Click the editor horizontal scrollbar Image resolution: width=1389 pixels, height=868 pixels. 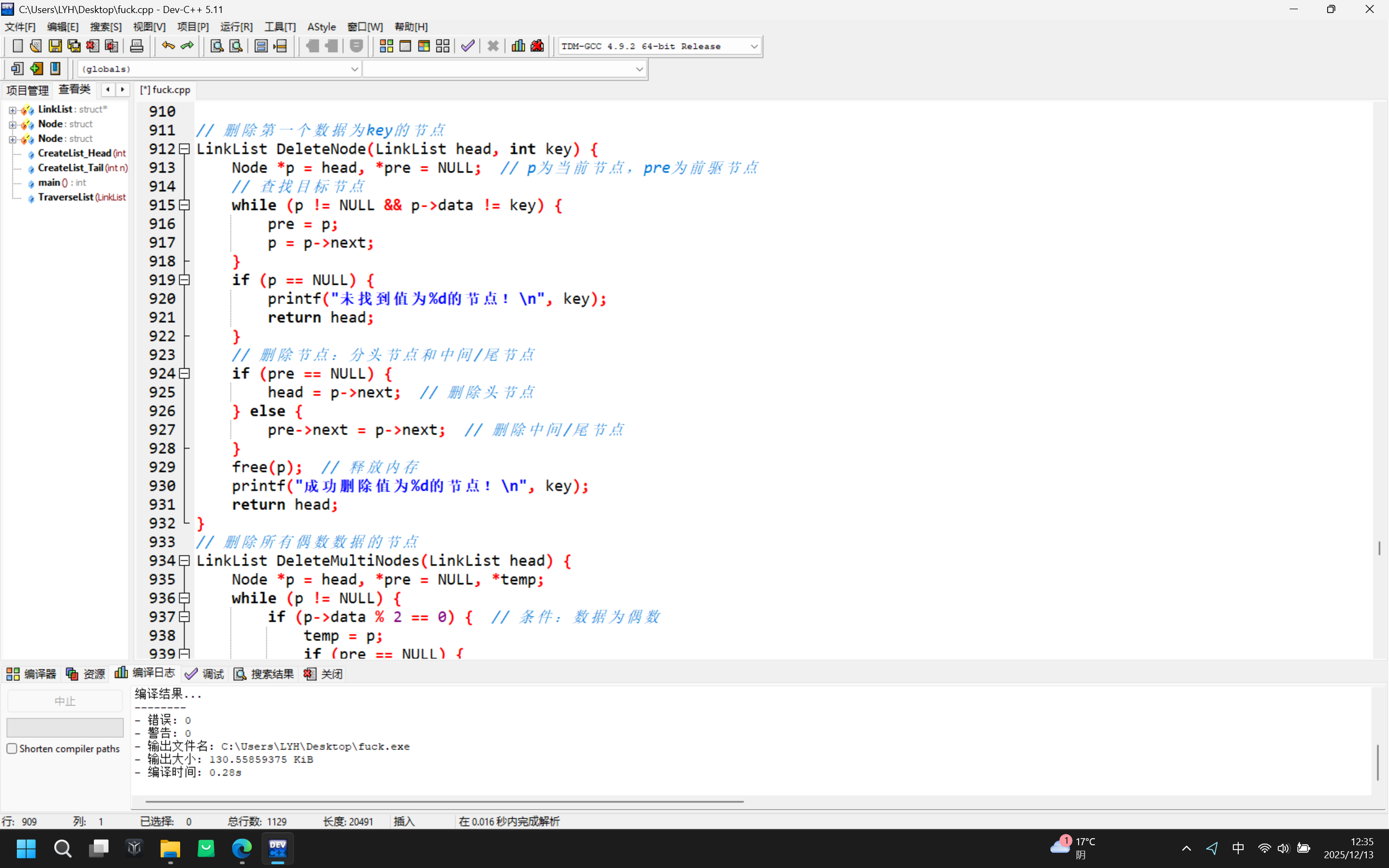tap(442, 801)
